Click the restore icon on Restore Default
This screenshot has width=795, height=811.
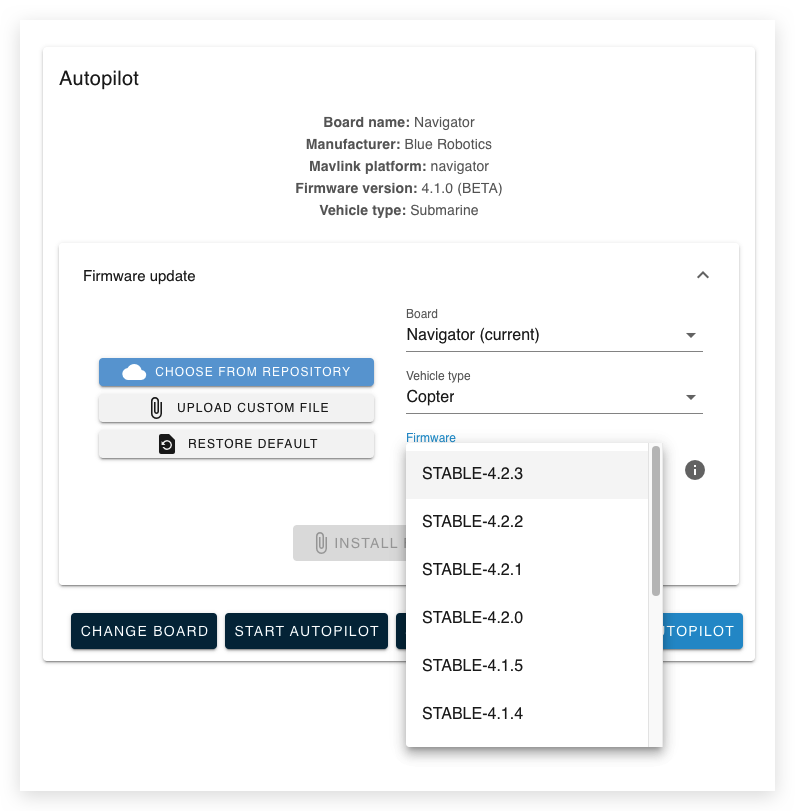(x=167, y=443)
